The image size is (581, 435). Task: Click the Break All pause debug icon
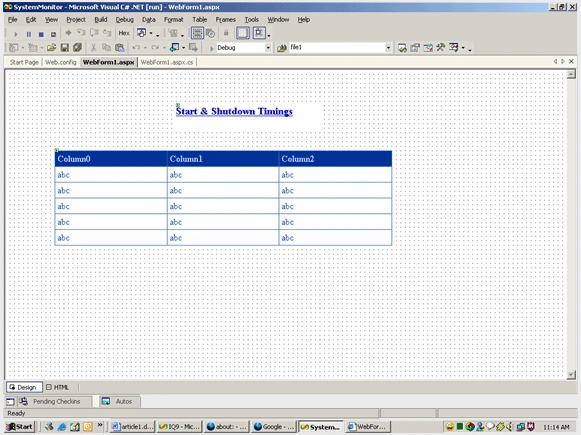click(x=29, y=34)
